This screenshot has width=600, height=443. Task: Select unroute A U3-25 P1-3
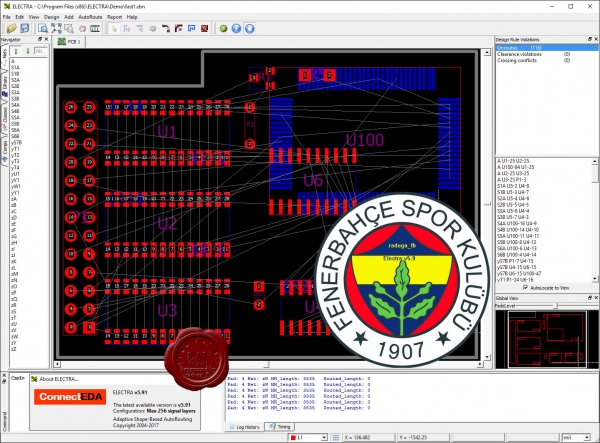pos(512,179)
